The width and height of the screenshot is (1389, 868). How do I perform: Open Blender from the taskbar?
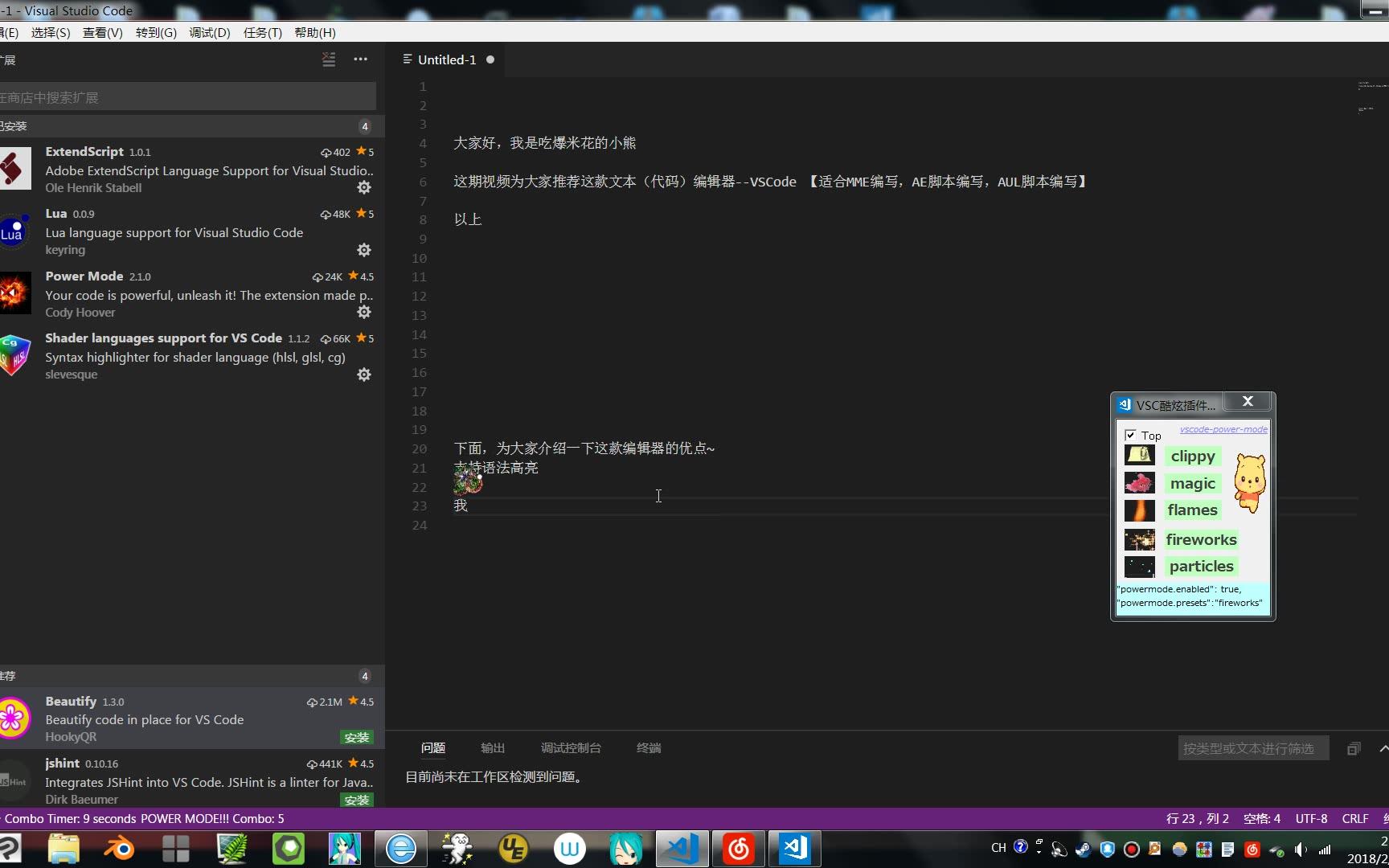point(119,849)
